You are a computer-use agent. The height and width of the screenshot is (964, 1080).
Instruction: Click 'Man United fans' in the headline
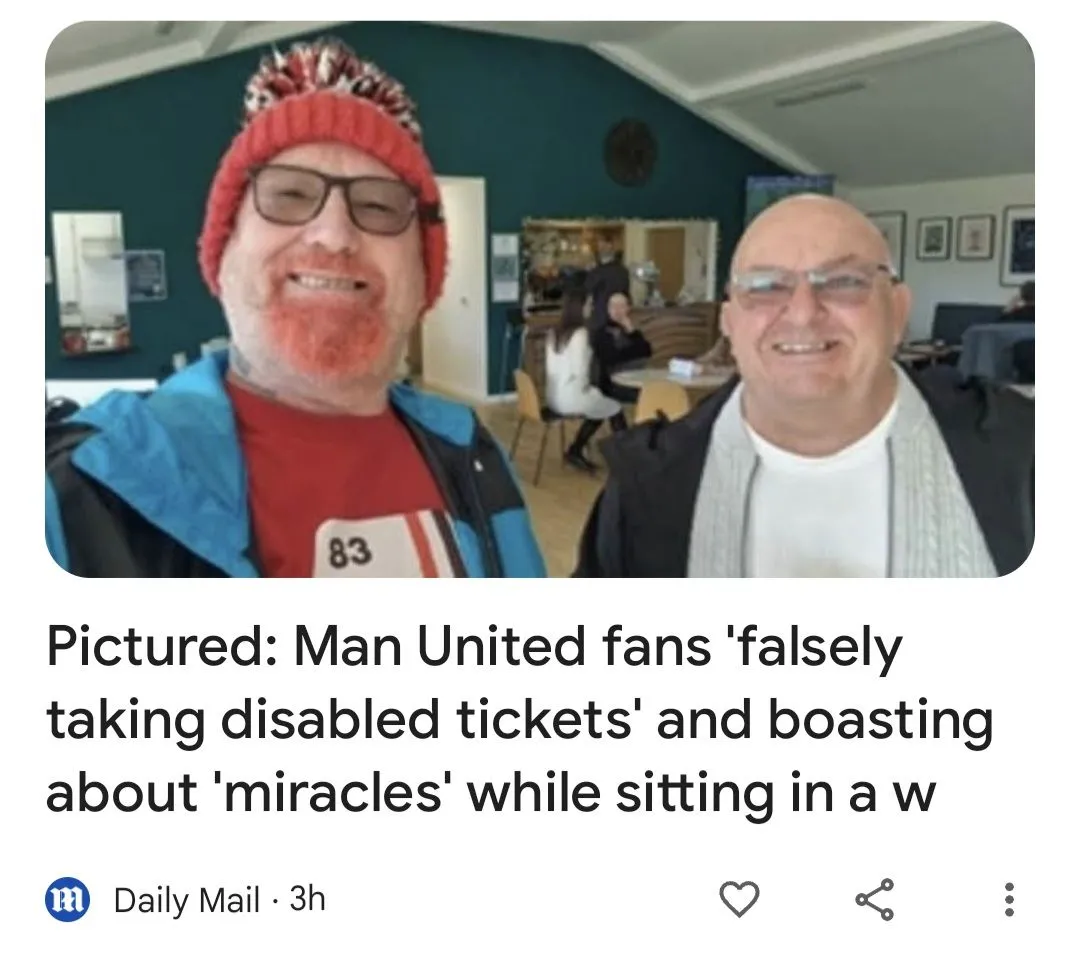pyautogui.click(x=503, y=648)
